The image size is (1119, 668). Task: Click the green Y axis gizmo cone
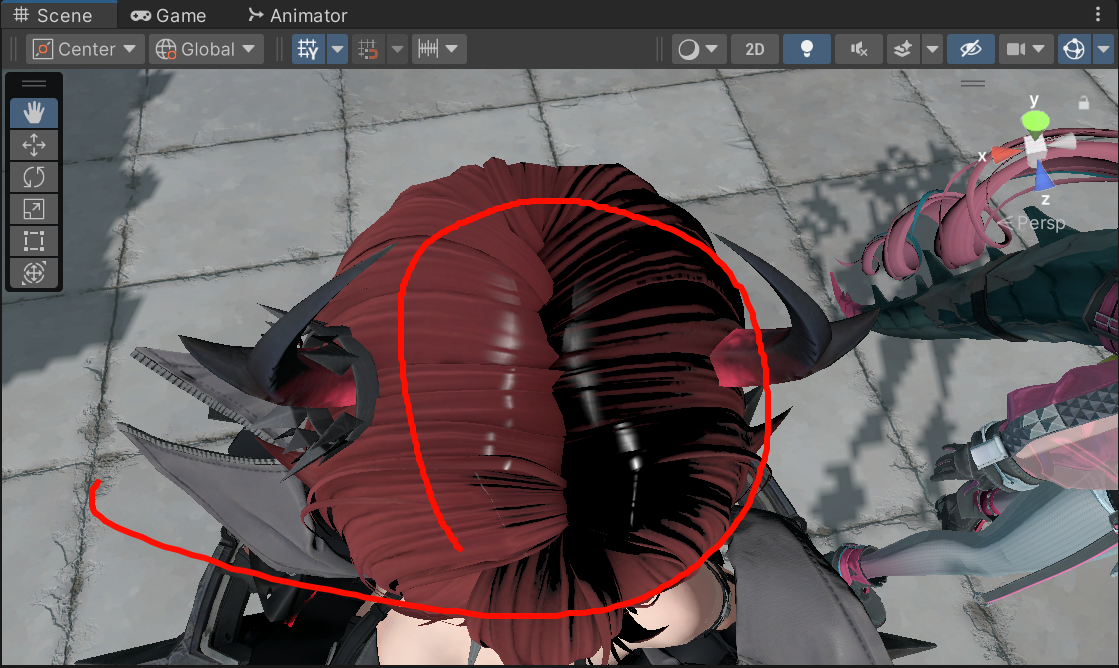[1035, 121]
